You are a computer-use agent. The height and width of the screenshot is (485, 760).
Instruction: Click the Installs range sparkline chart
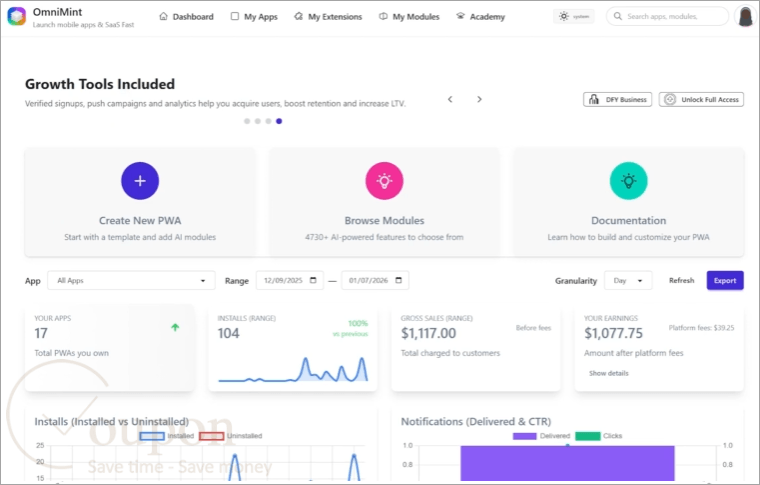pyautogui.click(x=293, y=369)
